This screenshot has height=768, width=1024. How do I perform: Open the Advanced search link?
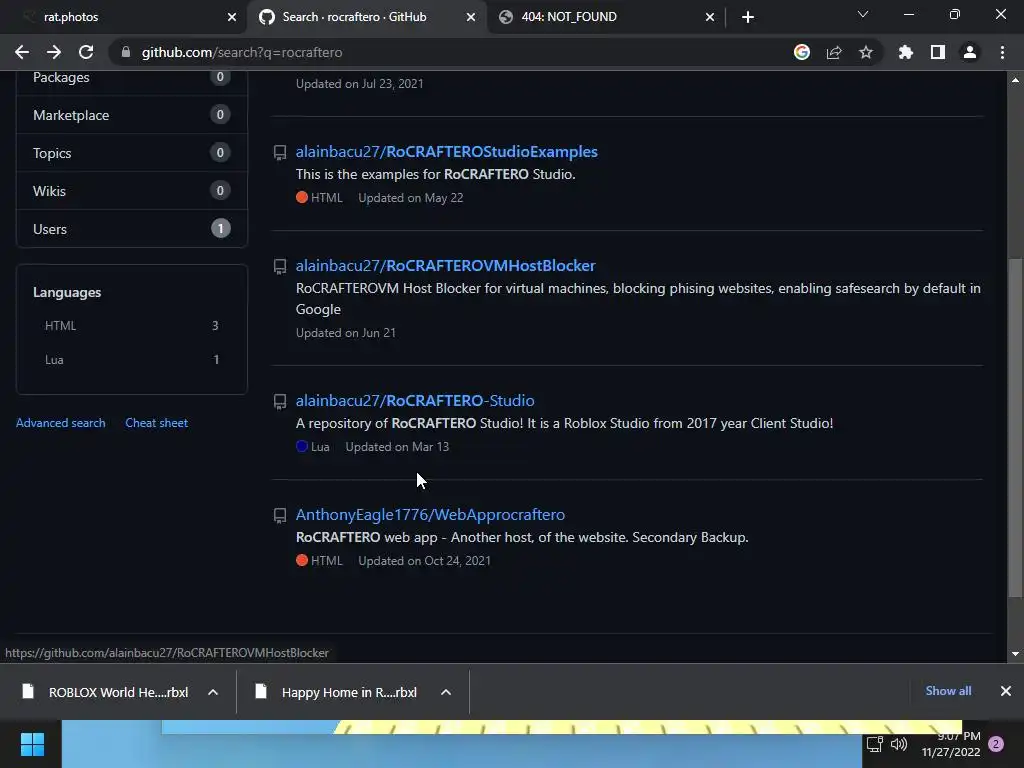[61, 423]
